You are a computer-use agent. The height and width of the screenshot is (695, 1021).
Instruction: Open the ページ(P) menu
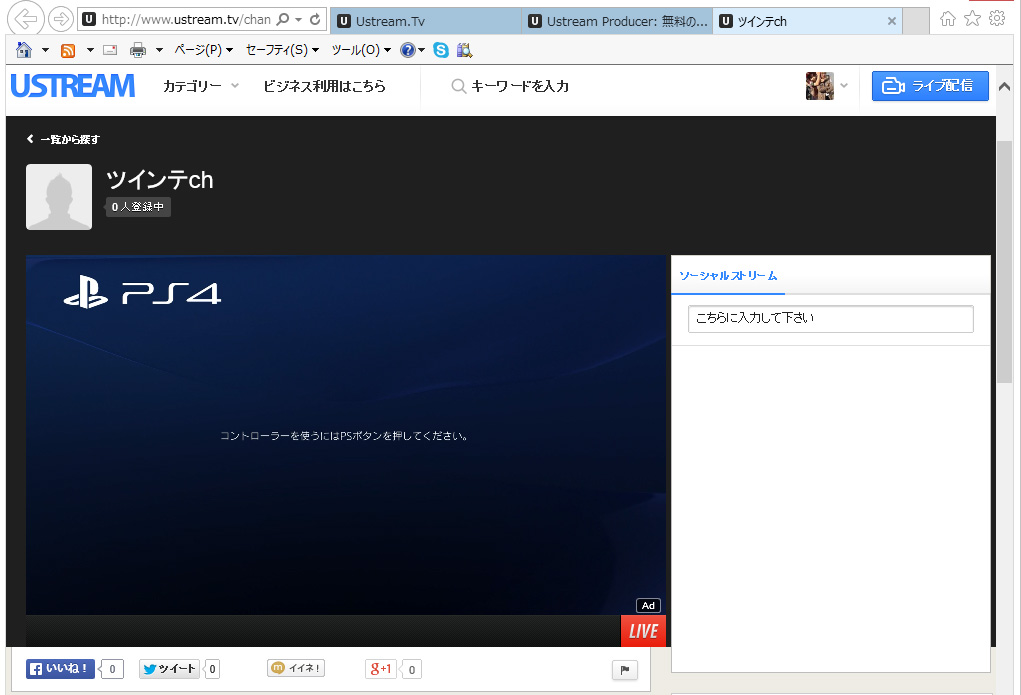coord(203,50)
